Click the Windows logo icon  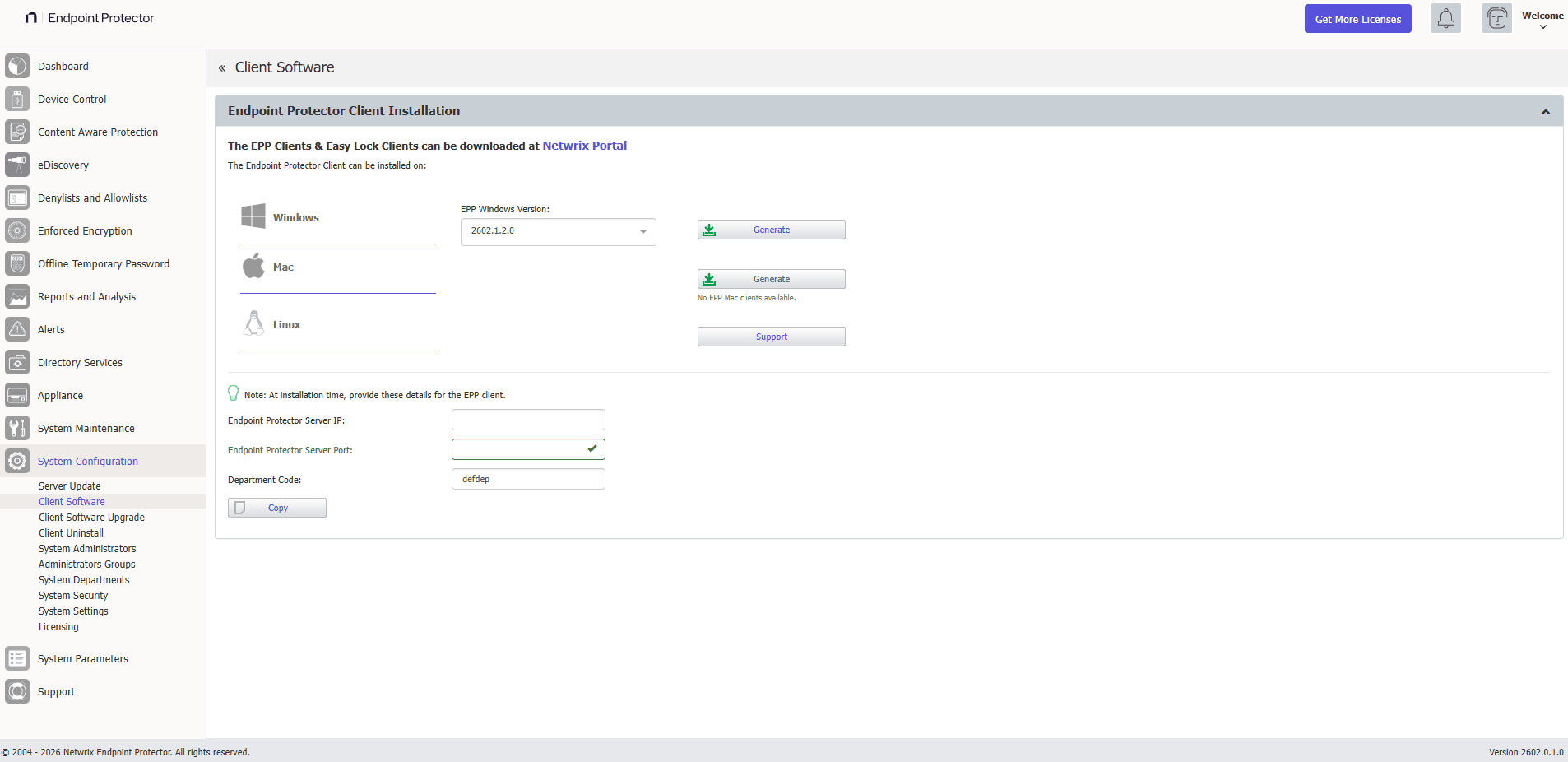pyautogui.click(x=253, y=216)
